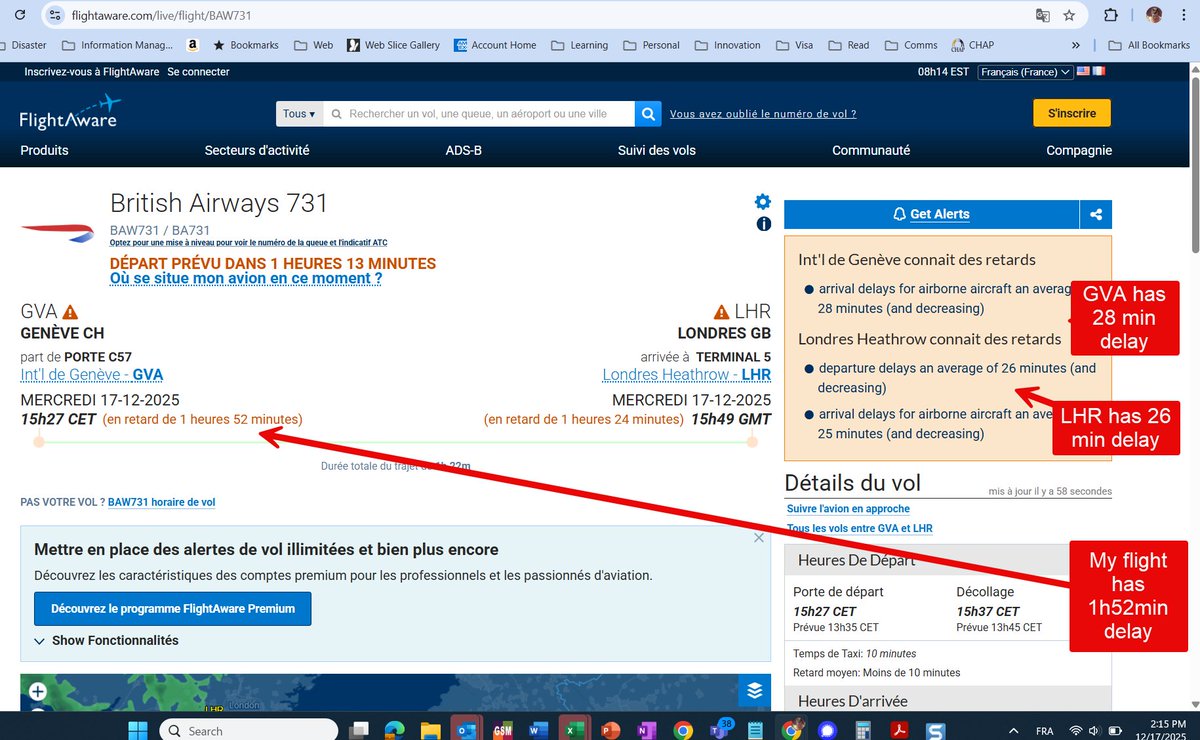Open the All Bookmarks folder
The width and height of the screenshot is (1200, 740).
point(1149,45)
